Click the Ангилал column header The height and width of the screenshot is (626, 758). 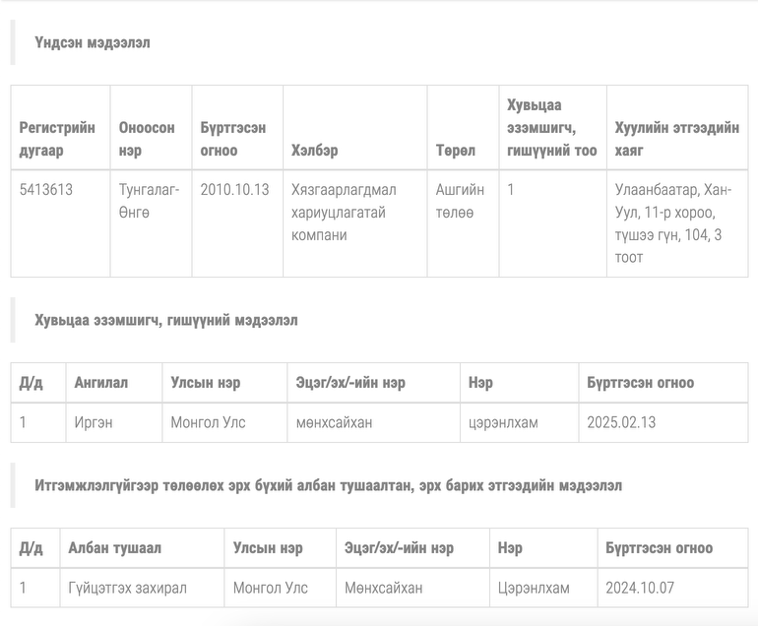(x=102, y=383)
